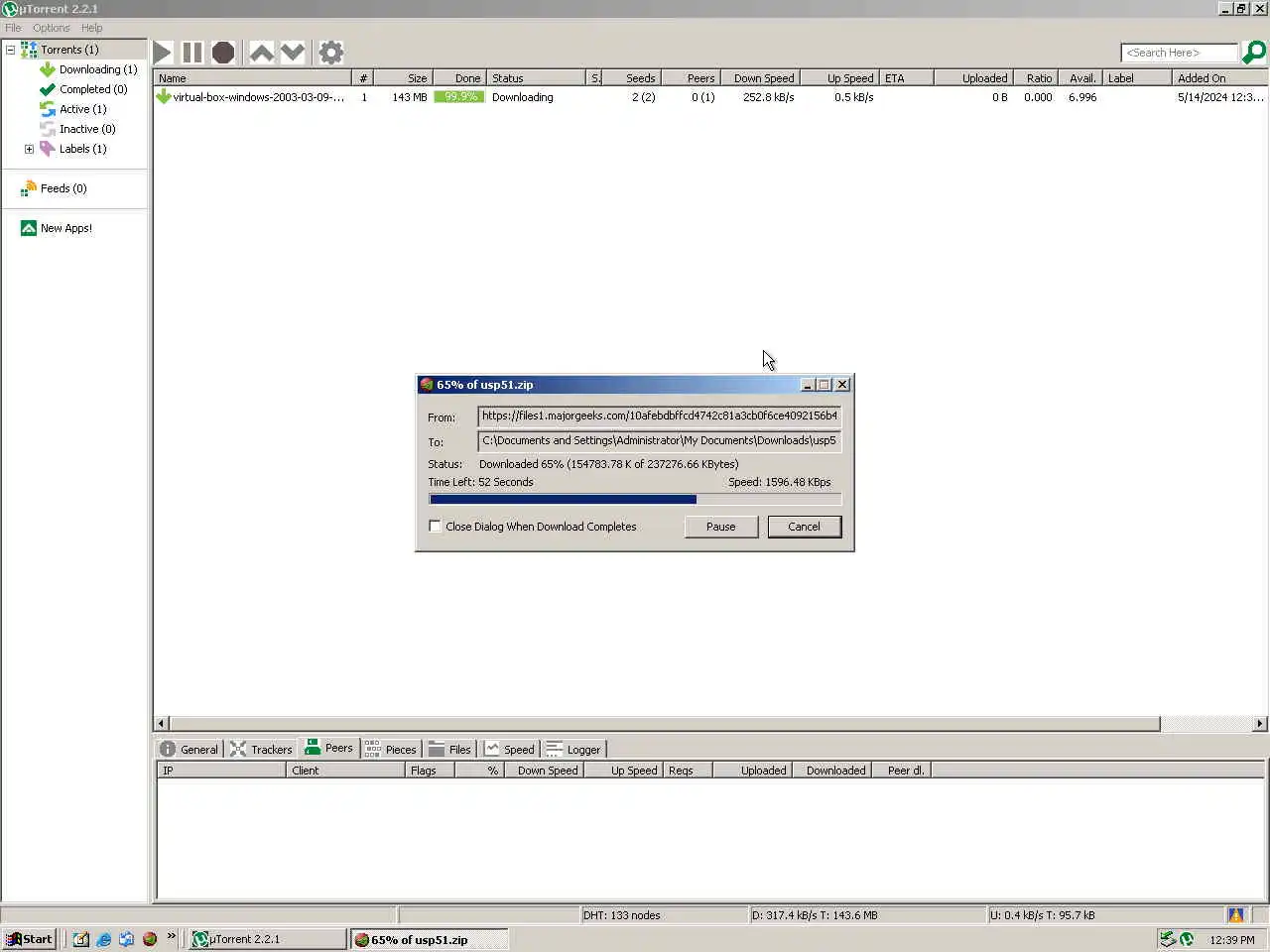The height and width of the screenshot is (952, 1270).
Task: Click Cancel in the usp51.zip download dialog
Action: coord(805,527)
